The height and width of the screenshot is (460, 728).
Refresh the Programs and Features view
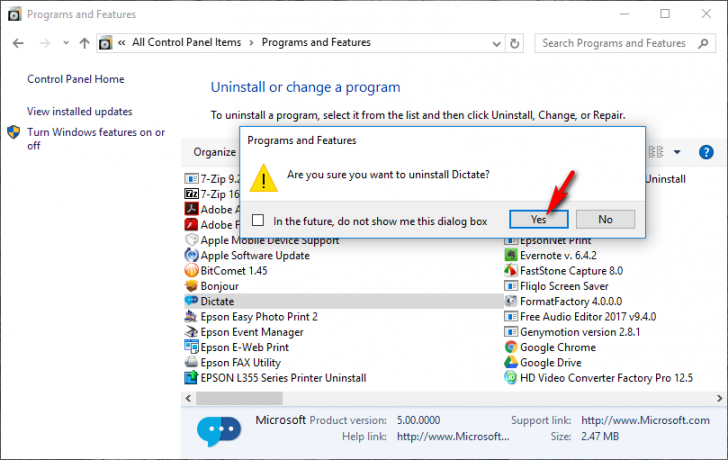[x=514, y=44]
